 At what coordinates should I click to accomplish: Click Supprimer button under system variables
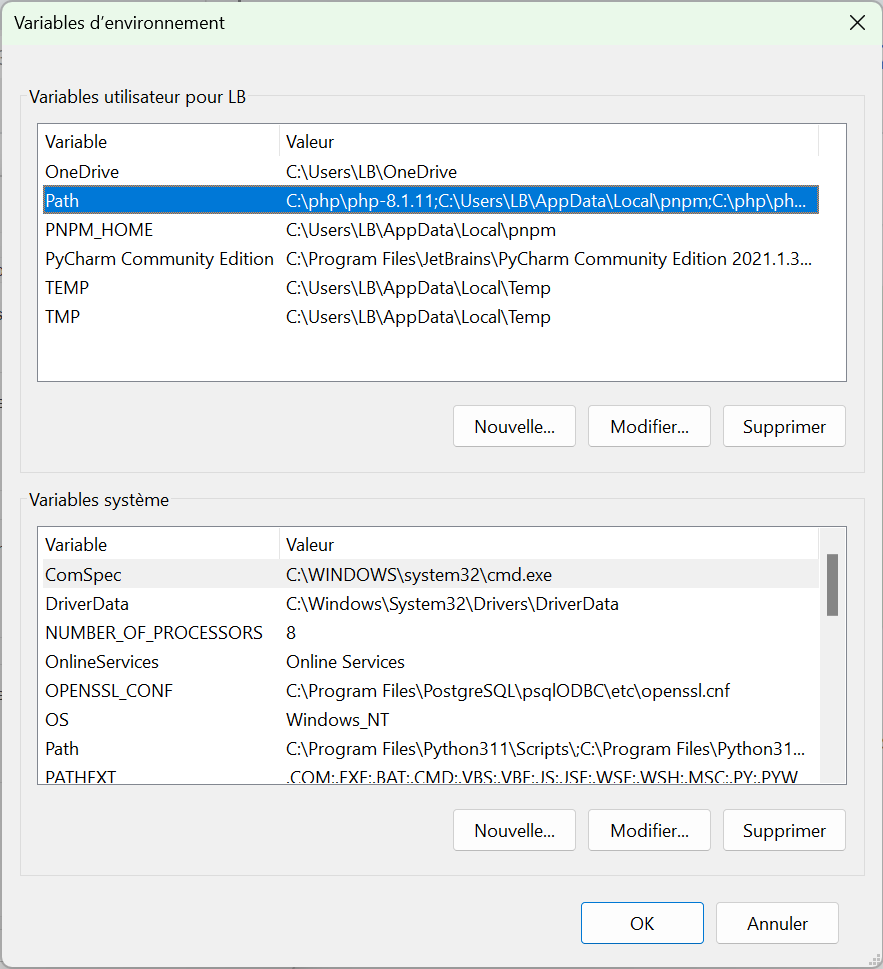point(784,830)
